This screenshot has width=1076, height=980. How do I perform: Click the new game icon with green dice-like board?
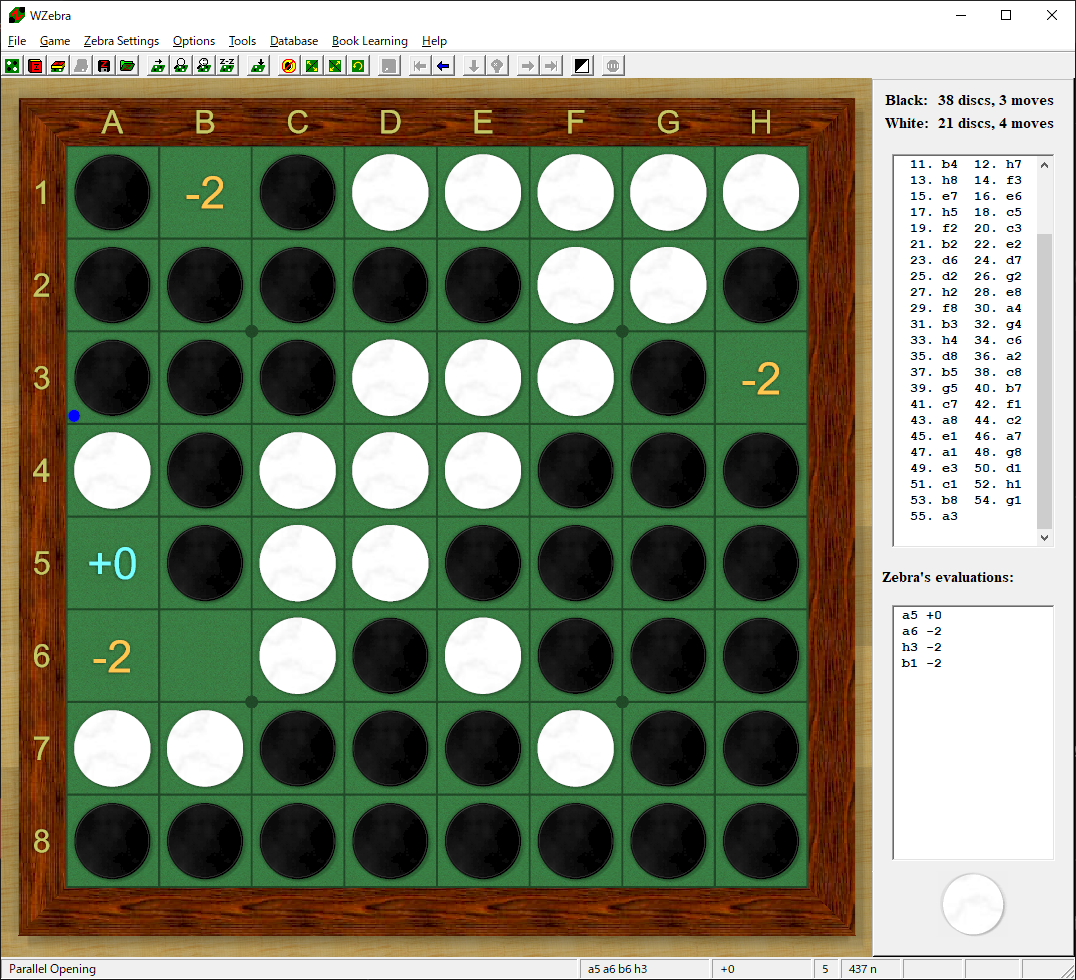pyautogui.click(x=12, y=66)
